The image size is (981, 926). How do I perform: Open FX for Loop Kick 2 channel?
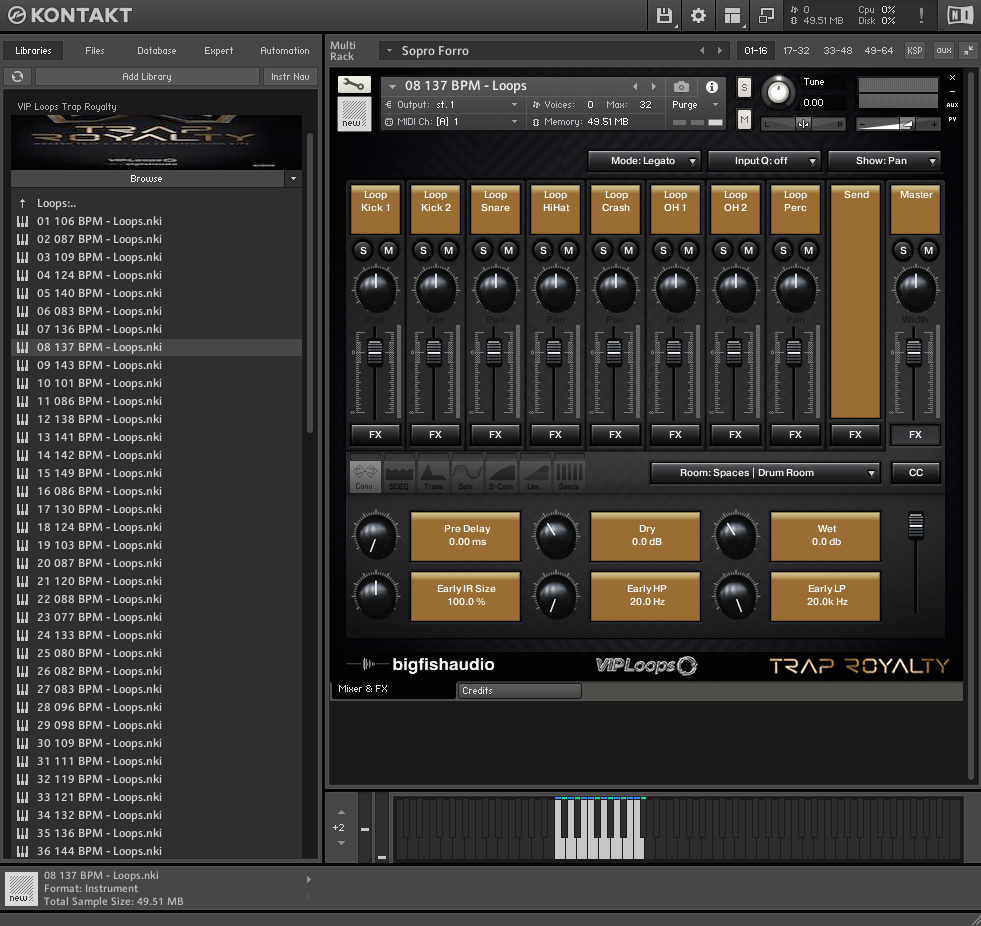coord(435,434)
